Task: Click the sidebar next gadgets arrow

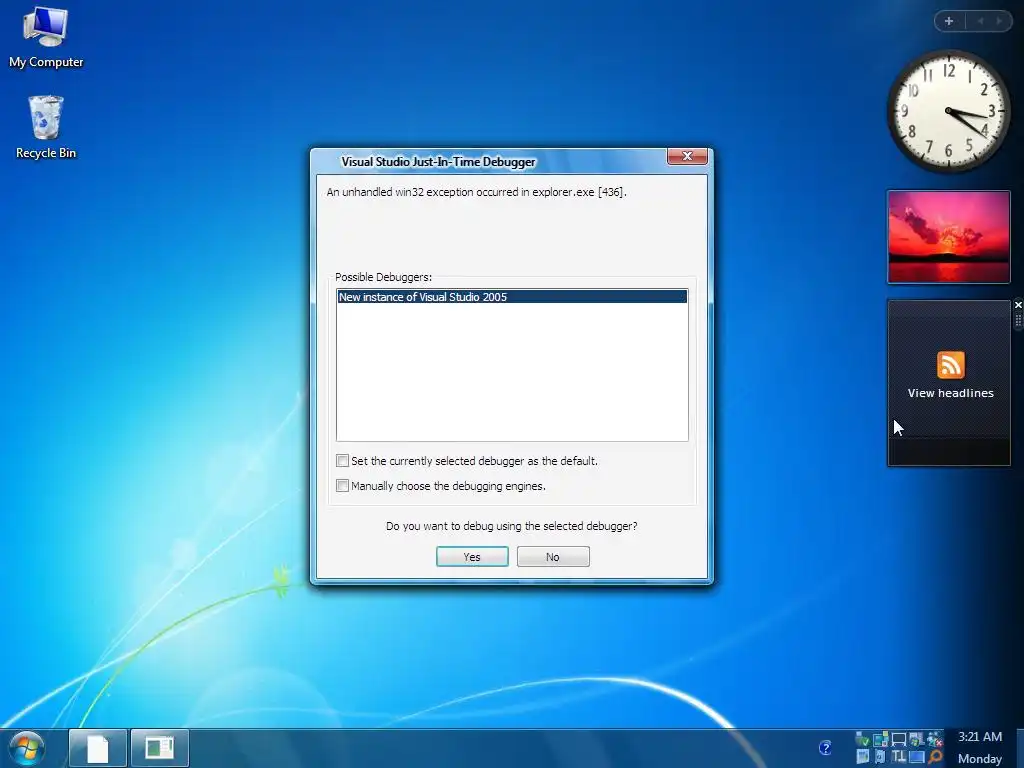Action: [999, 22]
